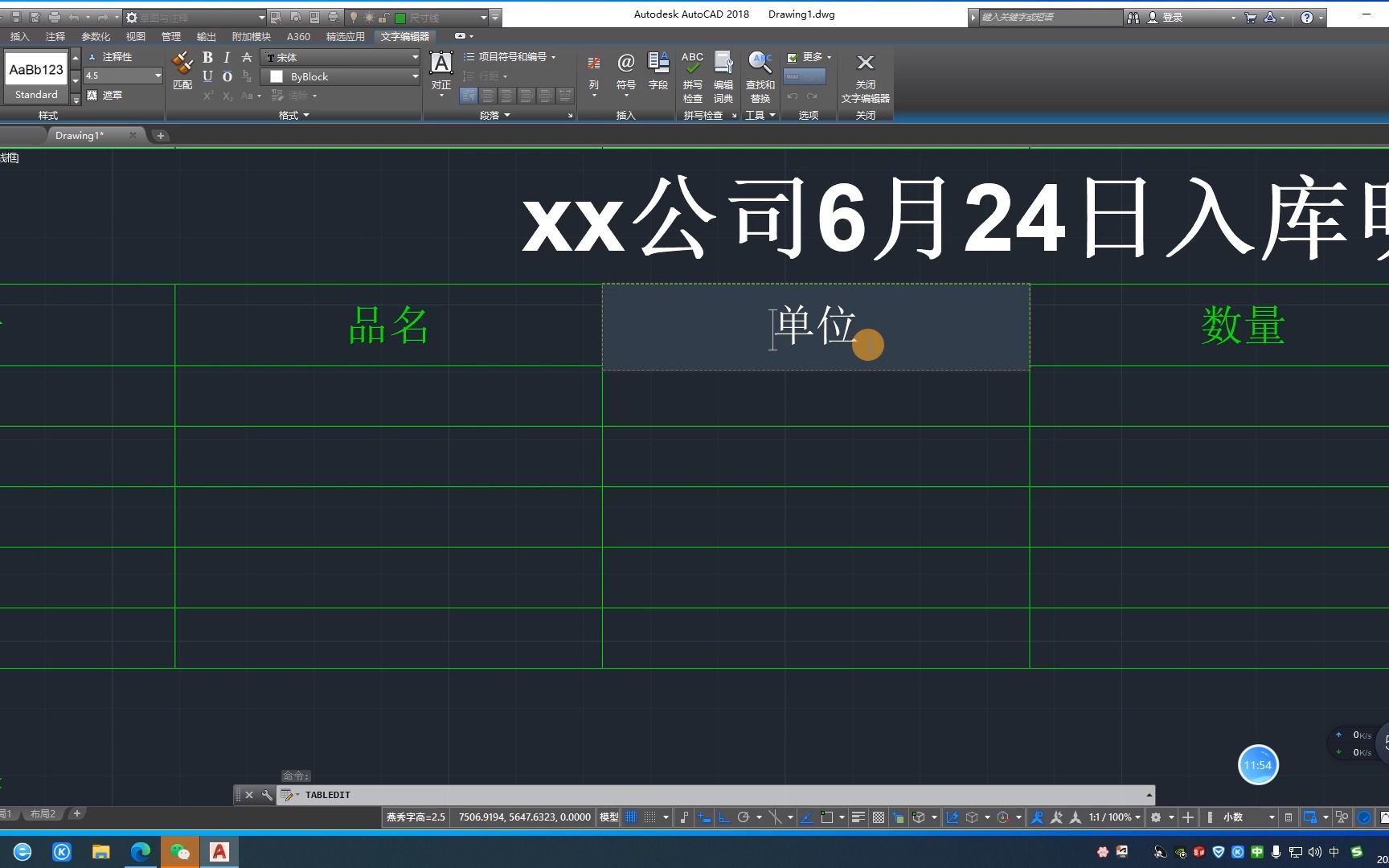Toggle ortho mode in status bar
This screenshot has height=868, width=1389.
coord(724,817)
